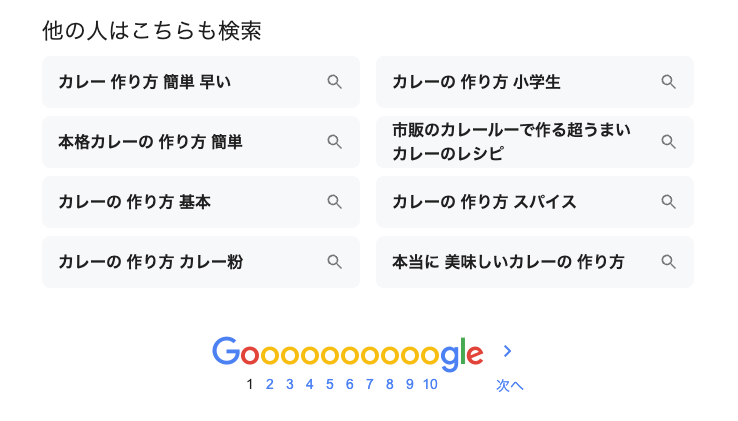This screenshot has height=421, width=738.
Task: Click search icon beside カレー 作り方 簡単 早い
Action: (x=335, y=82)
